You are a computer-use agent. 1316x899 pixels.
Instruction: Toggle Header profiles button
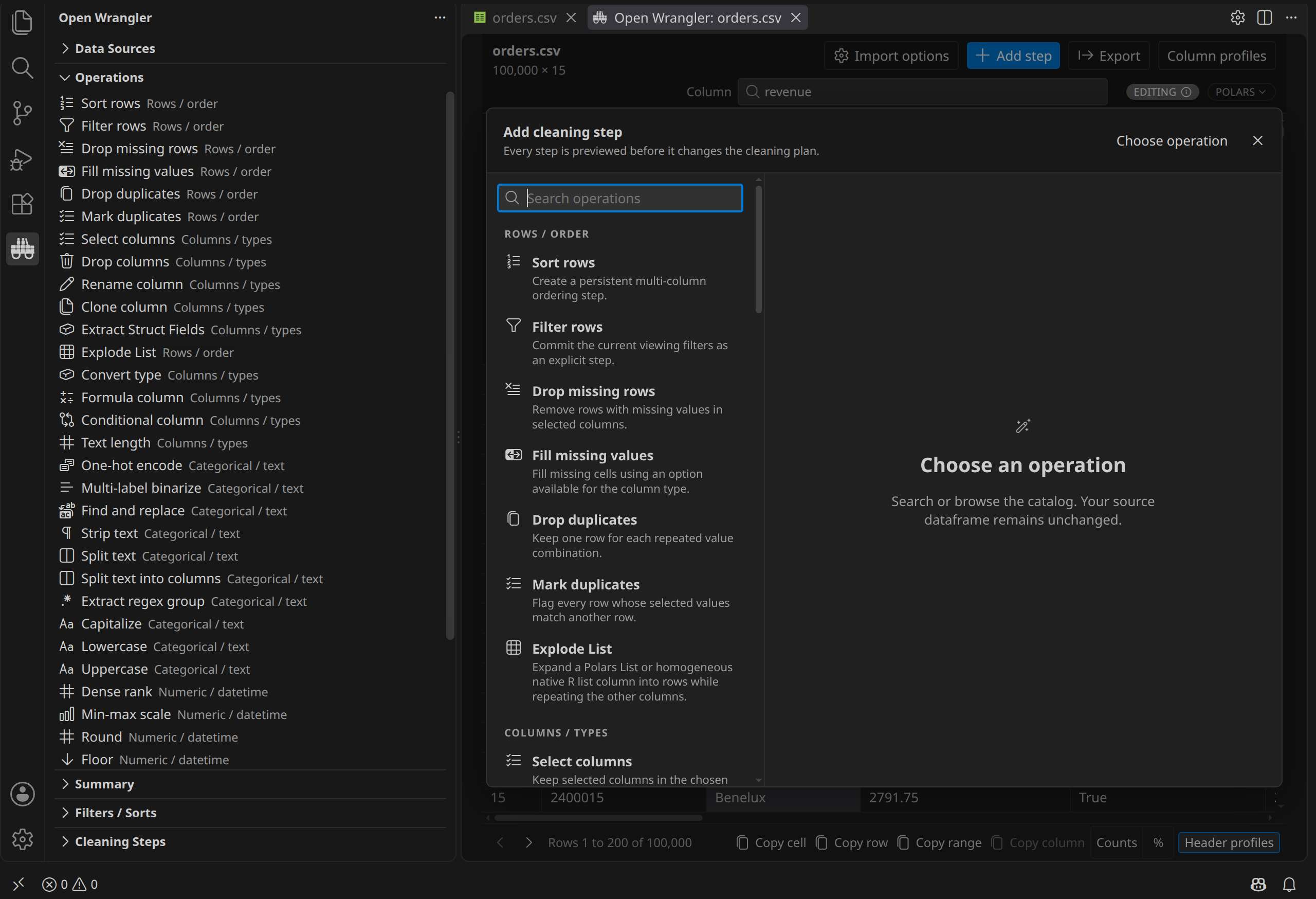[1229, 842]
